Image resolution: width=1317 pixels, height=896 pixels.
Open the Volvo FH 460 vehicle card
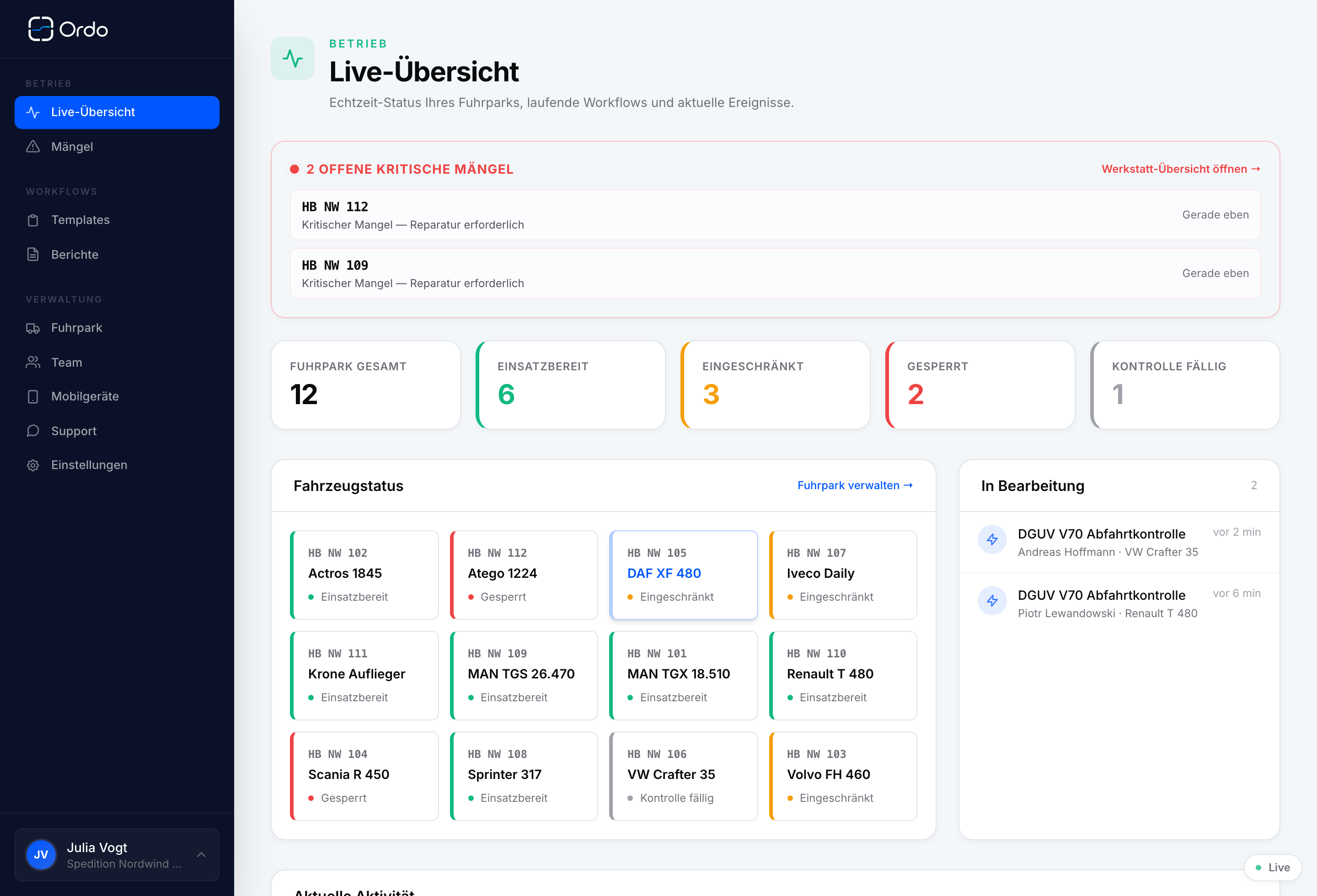coord(843,777)
